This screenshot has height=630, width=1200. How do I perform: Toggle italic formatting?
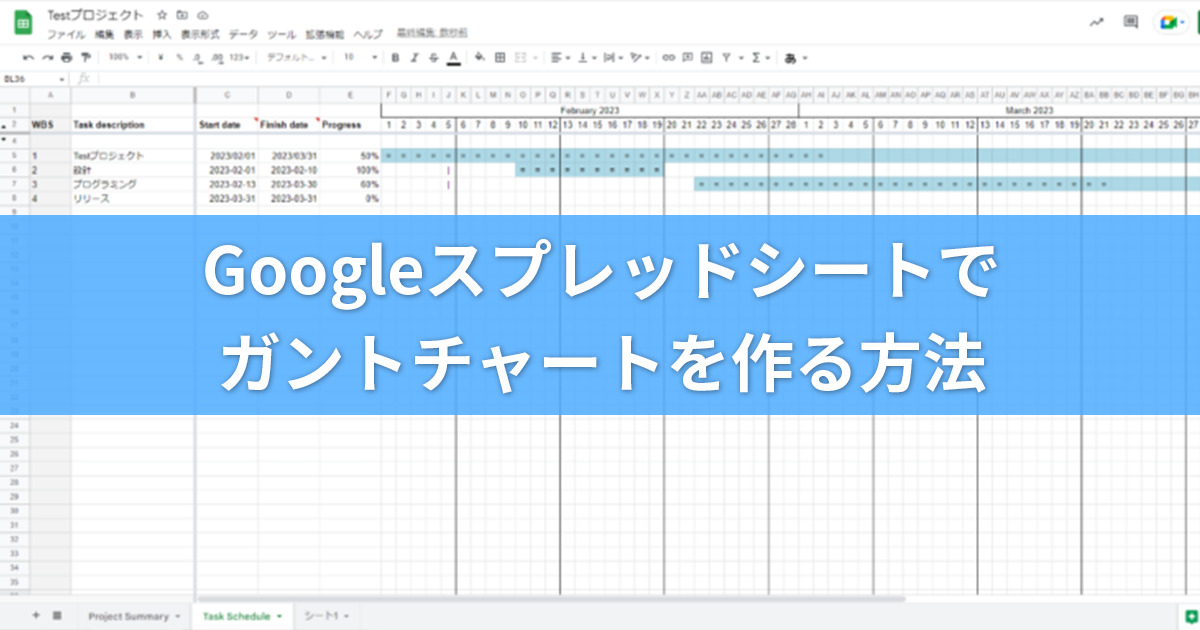(415, 57)
